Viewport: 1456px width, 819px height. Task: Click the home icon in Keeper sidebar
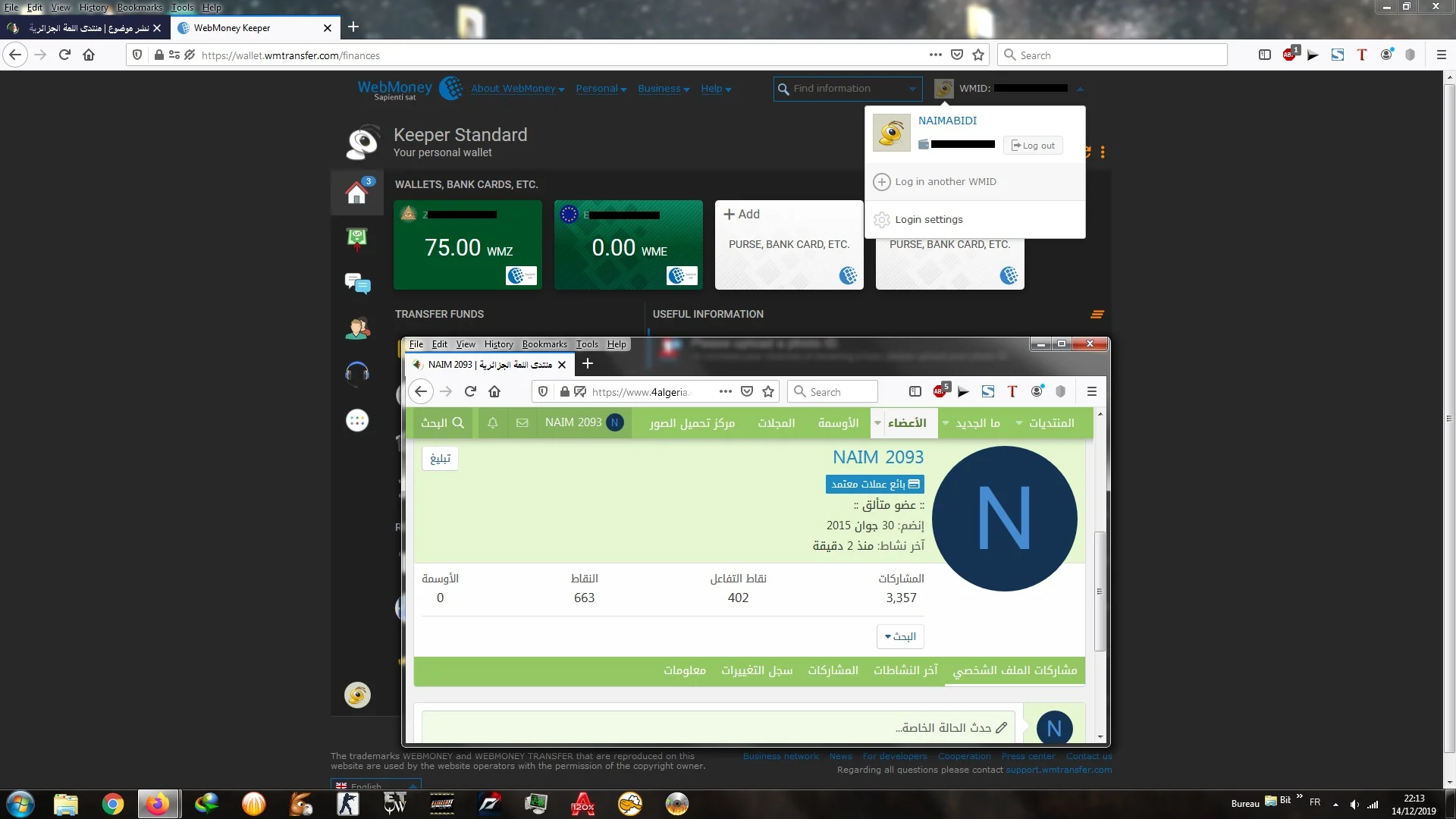(x=356, y=193)
